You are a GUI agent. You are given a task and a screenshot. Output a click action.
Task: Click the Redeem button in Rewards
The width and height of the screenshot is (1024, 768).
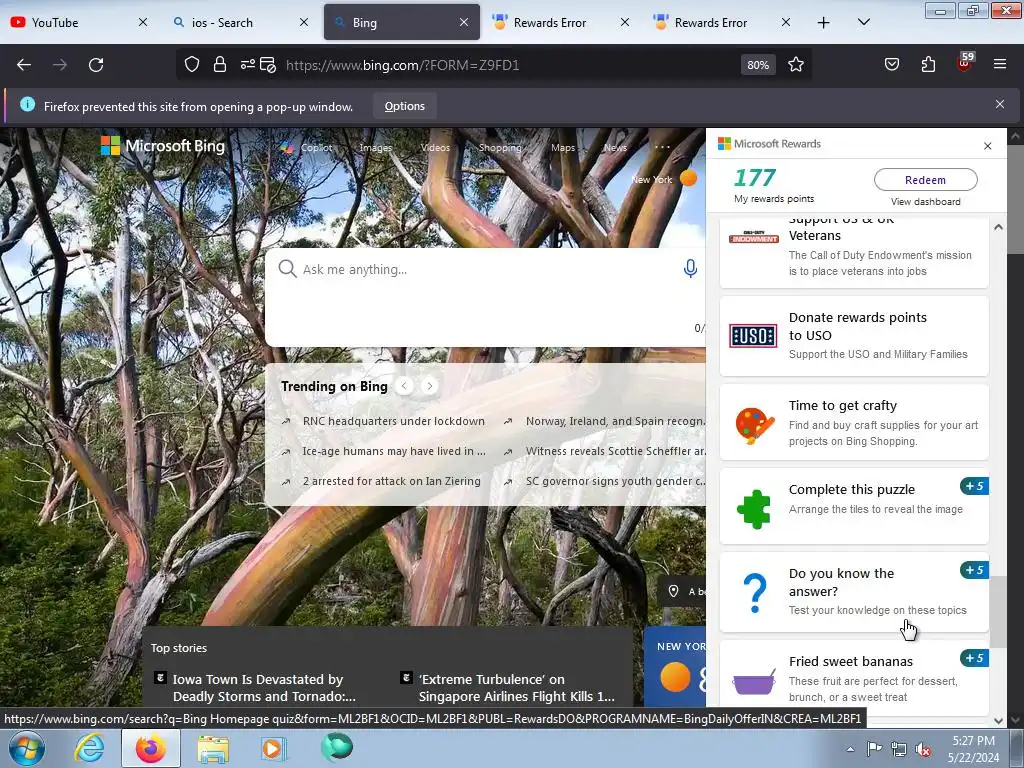tap(925, 180)
